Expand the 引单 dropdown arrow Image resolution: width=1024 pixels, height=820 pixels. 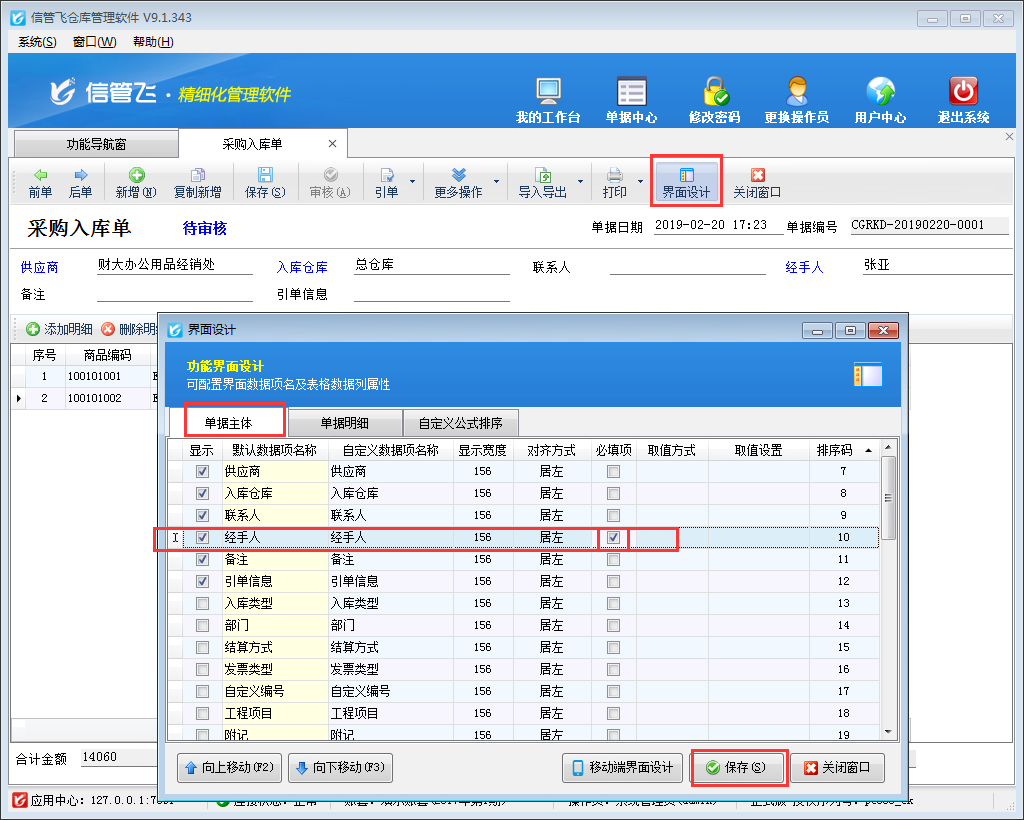coord(412,182)
